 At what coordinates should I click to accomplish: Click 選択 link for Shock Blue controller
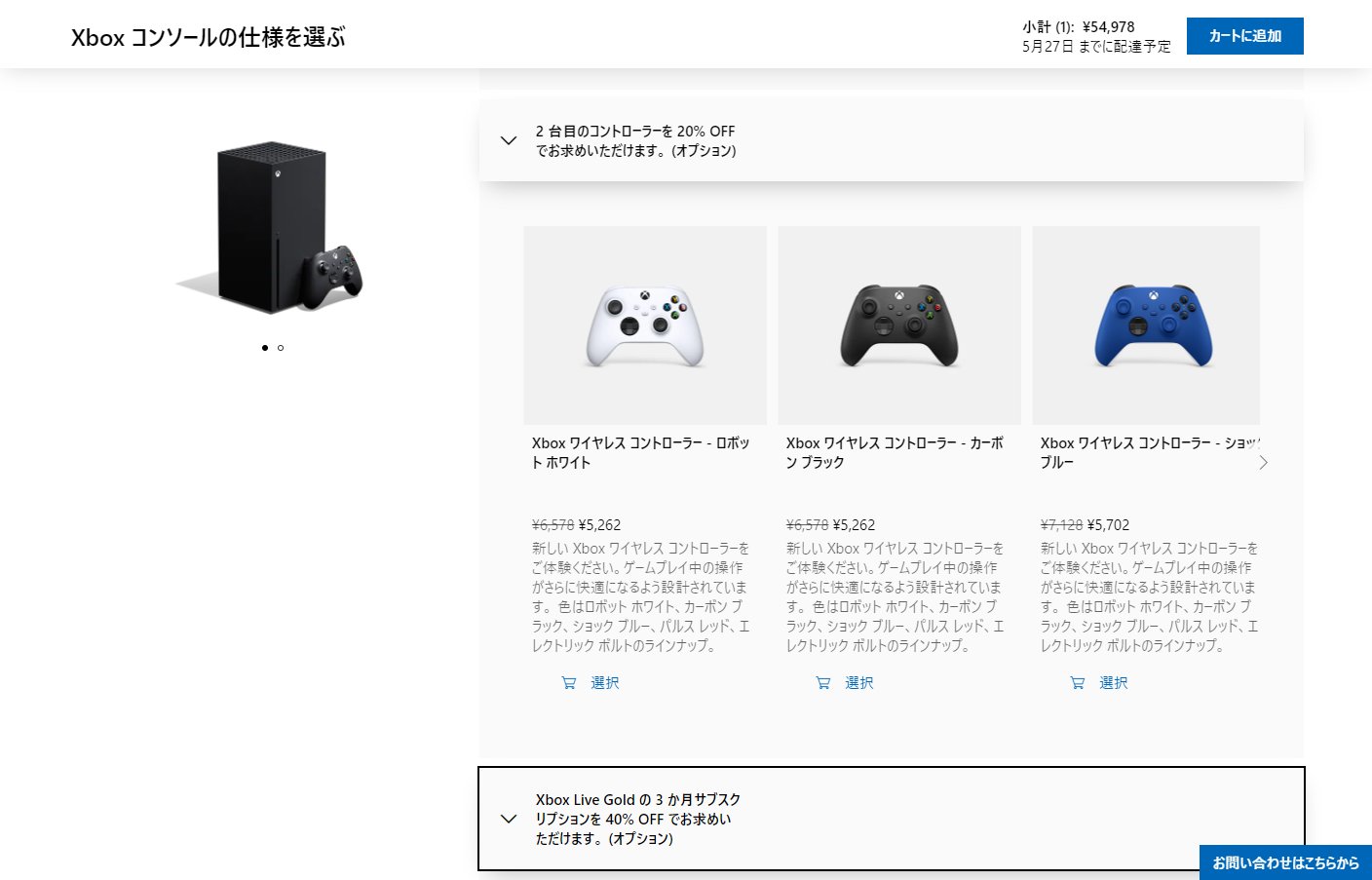(x=1114, y=683)
